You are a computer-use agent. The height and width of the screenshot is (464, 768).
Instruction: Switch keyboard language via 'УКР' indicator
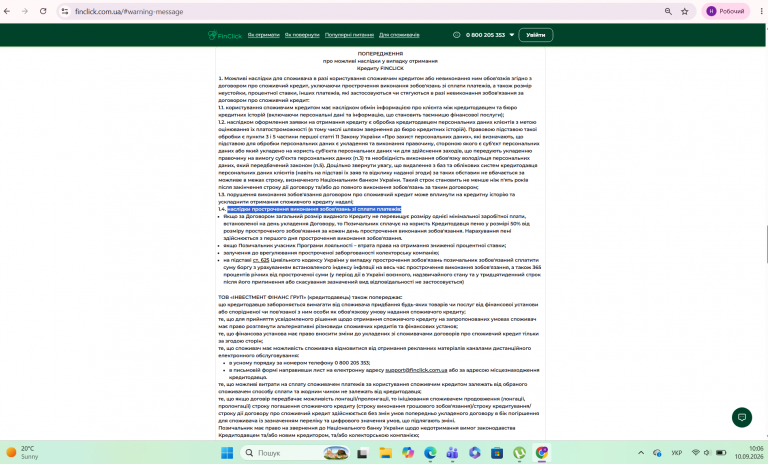[x=676, y=453]
